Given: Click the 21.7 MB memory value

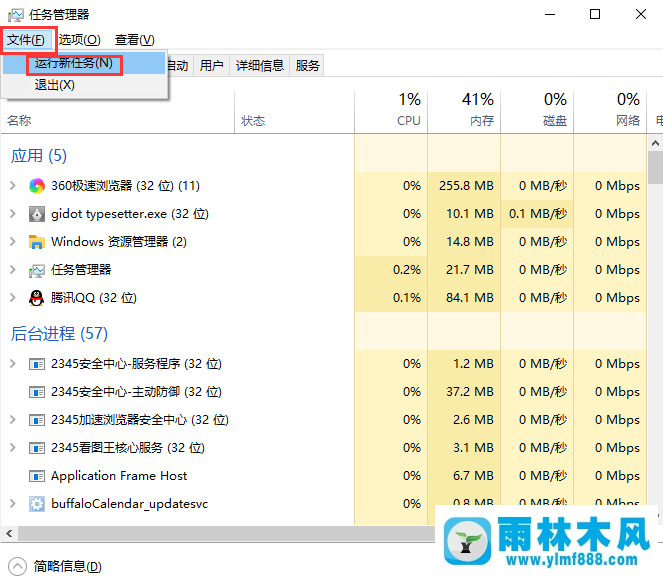Looking at the screenshot, I should [x=470, y=270].
